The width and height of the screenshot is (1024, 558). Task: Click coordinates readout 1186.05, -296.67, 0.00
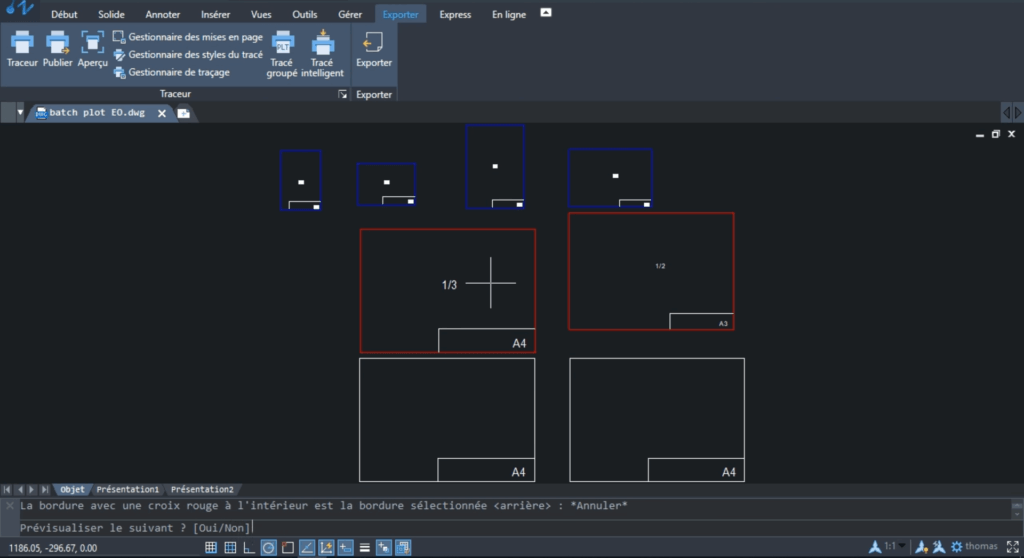pos(53,548)
